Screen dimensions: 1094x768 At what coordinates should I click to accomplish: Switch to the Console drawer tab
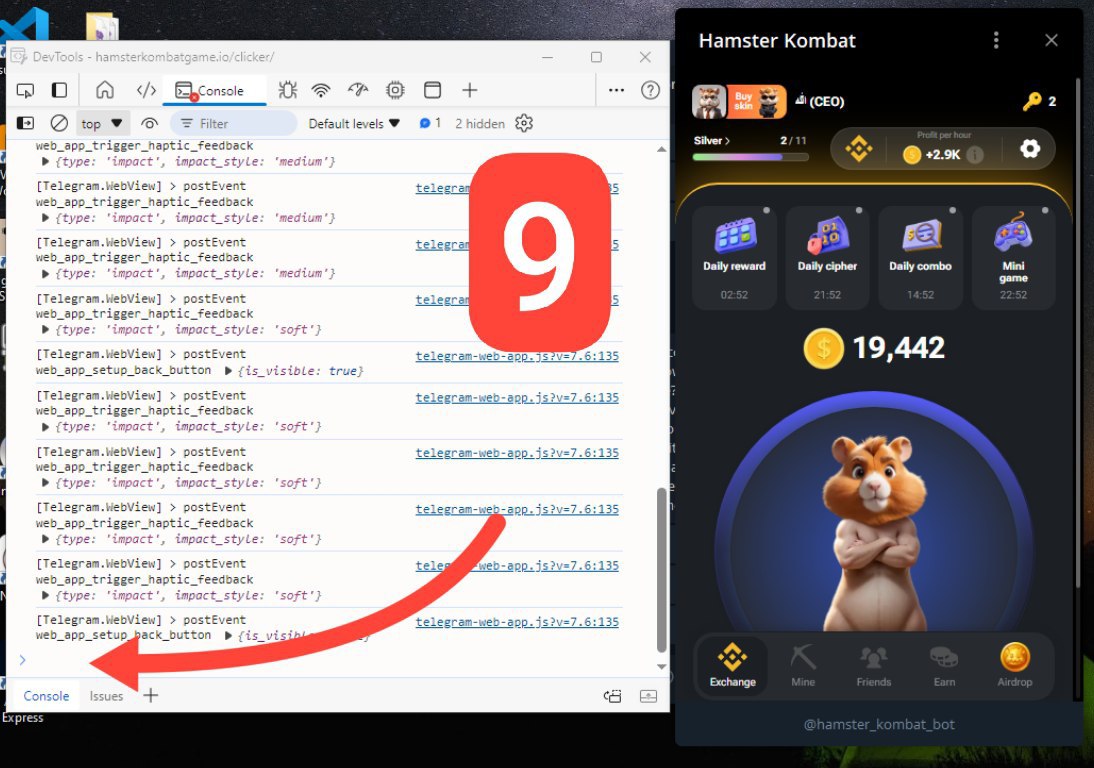[46, 696]
